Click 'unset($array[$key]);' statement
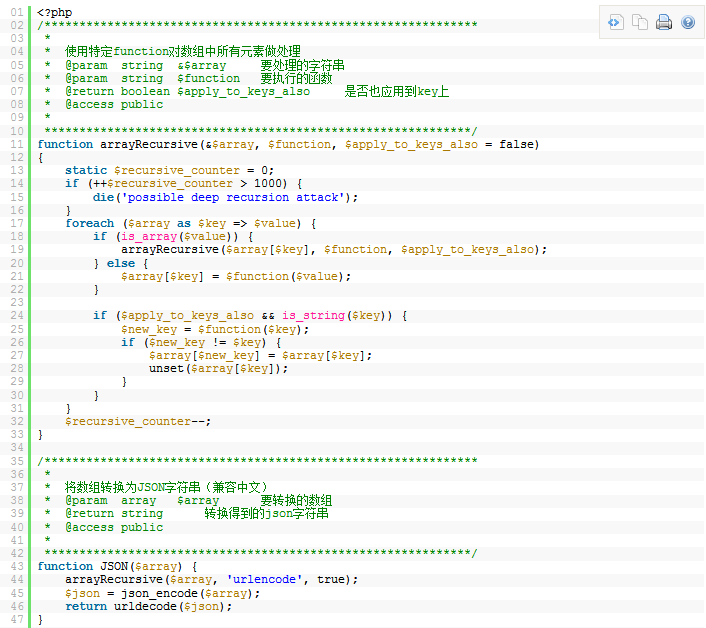This screenshot has height=628, width=706. click(218, 369)
